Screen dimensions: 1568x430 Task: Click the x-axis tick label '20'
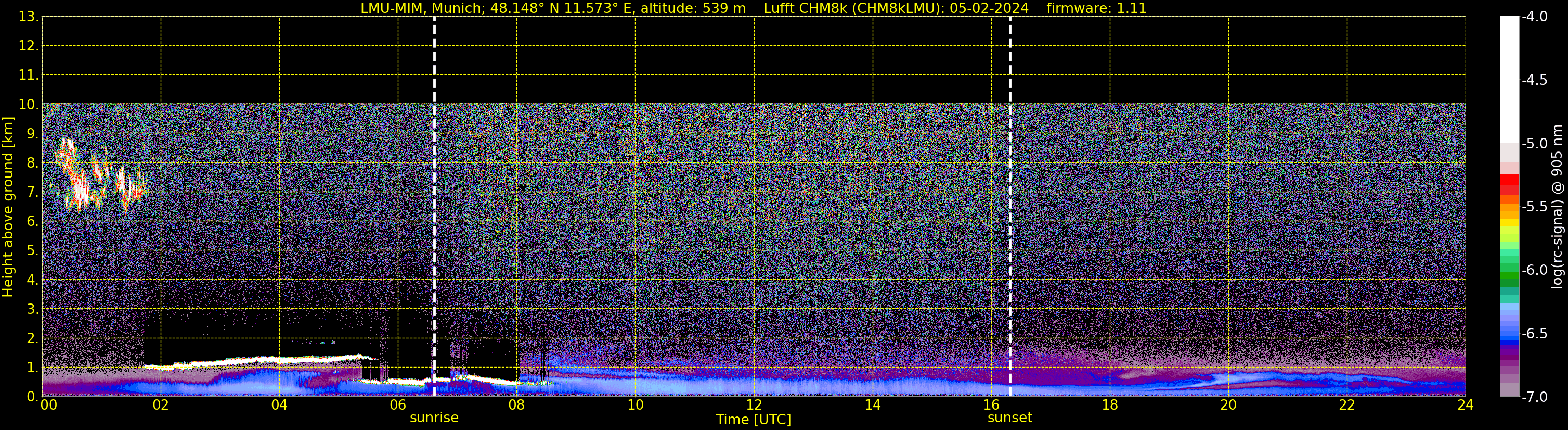(x=1228, y=405)
